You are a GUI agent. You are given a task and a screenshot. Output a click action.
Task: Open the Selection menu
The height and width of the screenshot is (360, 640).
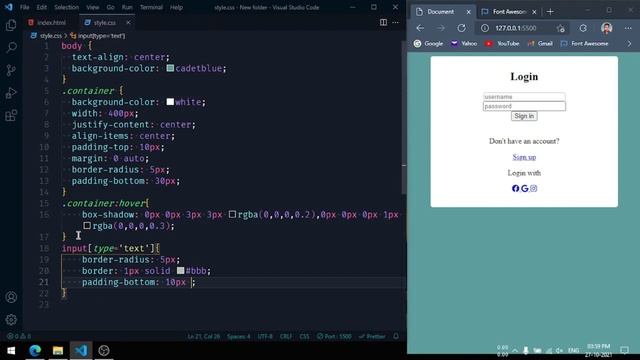[67, 7]
